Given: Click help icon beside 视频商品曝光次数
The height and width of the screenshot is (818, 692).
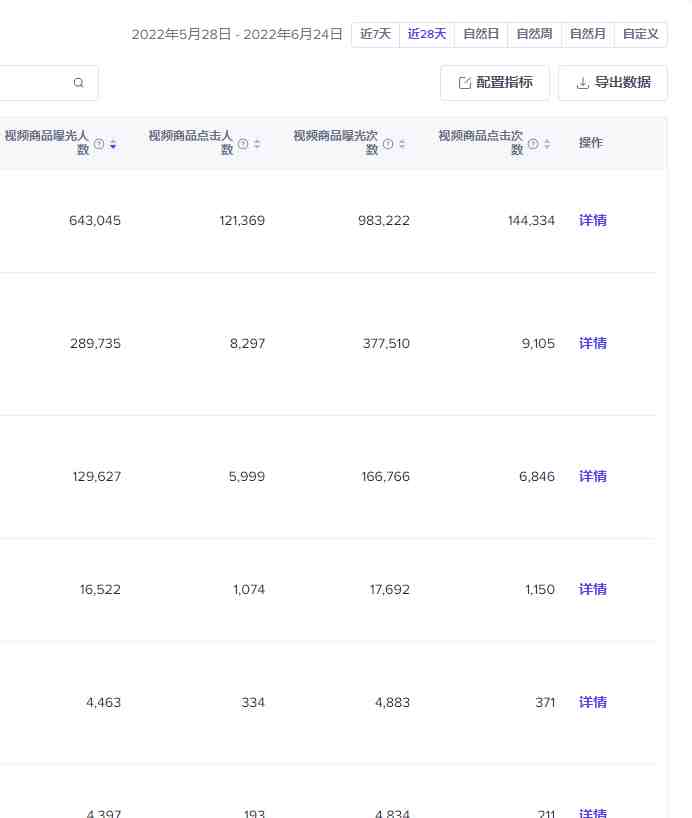Looking at the screenshot, I should tap(388, 144).
